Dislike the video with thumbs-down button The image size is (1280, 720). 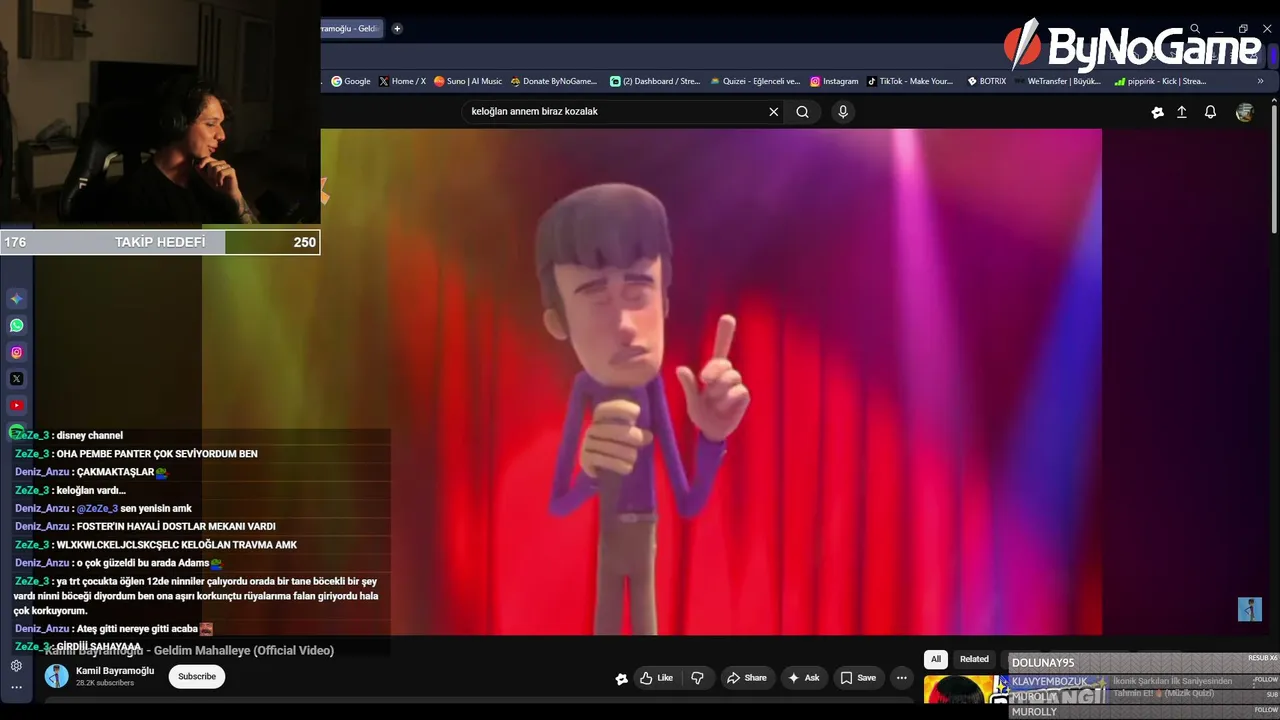(x=697, y=678)
